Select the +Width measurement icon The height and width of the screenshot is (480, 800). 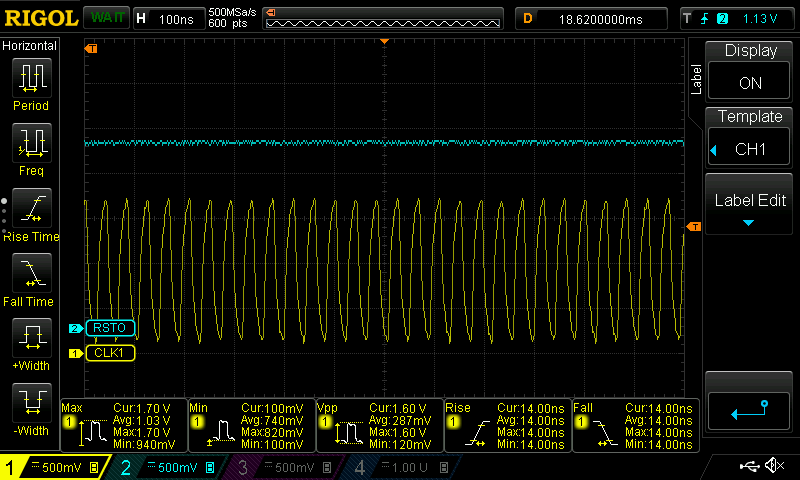tap(32, 338)
